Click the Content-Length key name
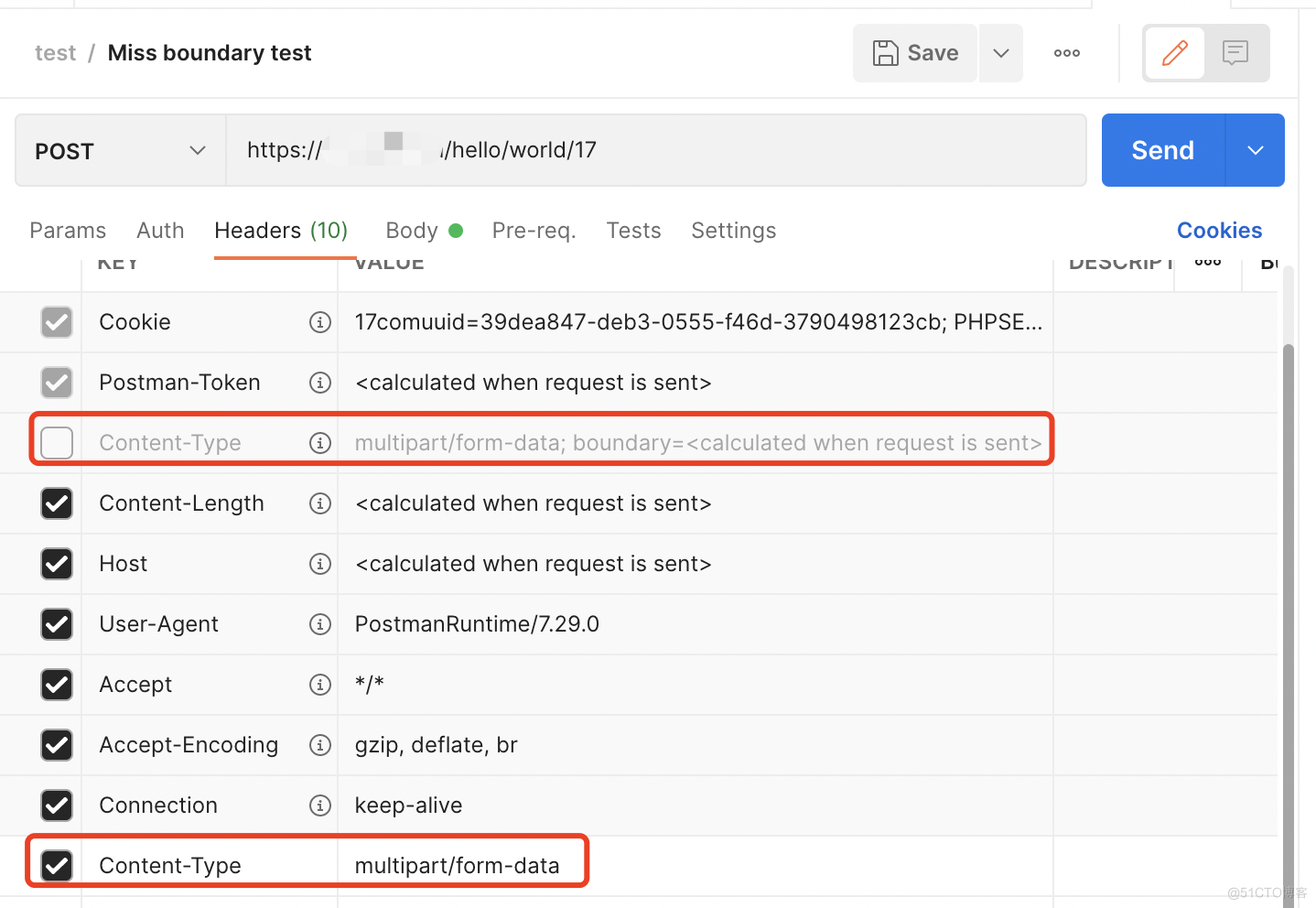The image size is (1316, 908). (181, 503)
